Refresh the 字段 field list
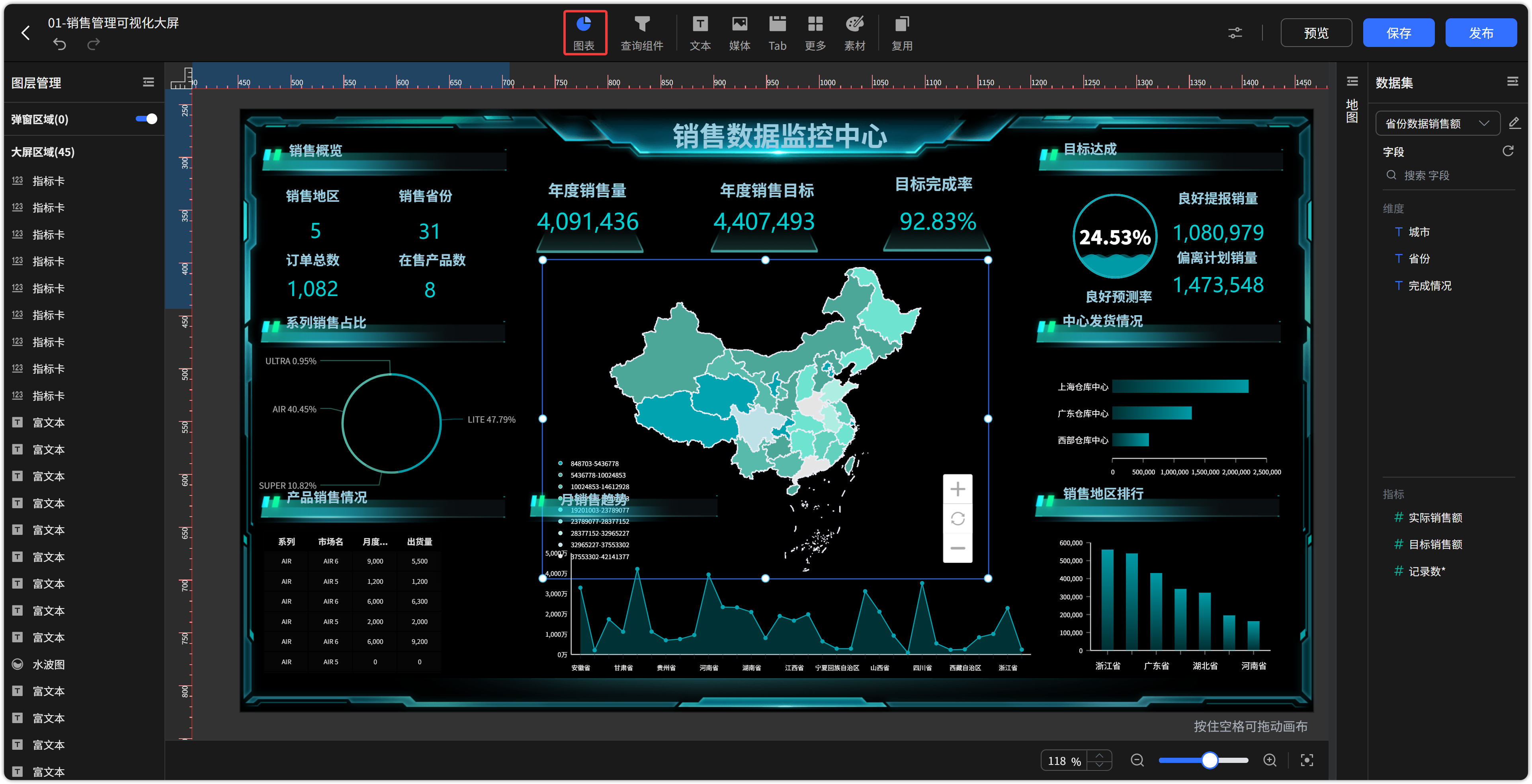Screen dimensions: 1532x784 pyautogui.click(x=1508, y=151)
